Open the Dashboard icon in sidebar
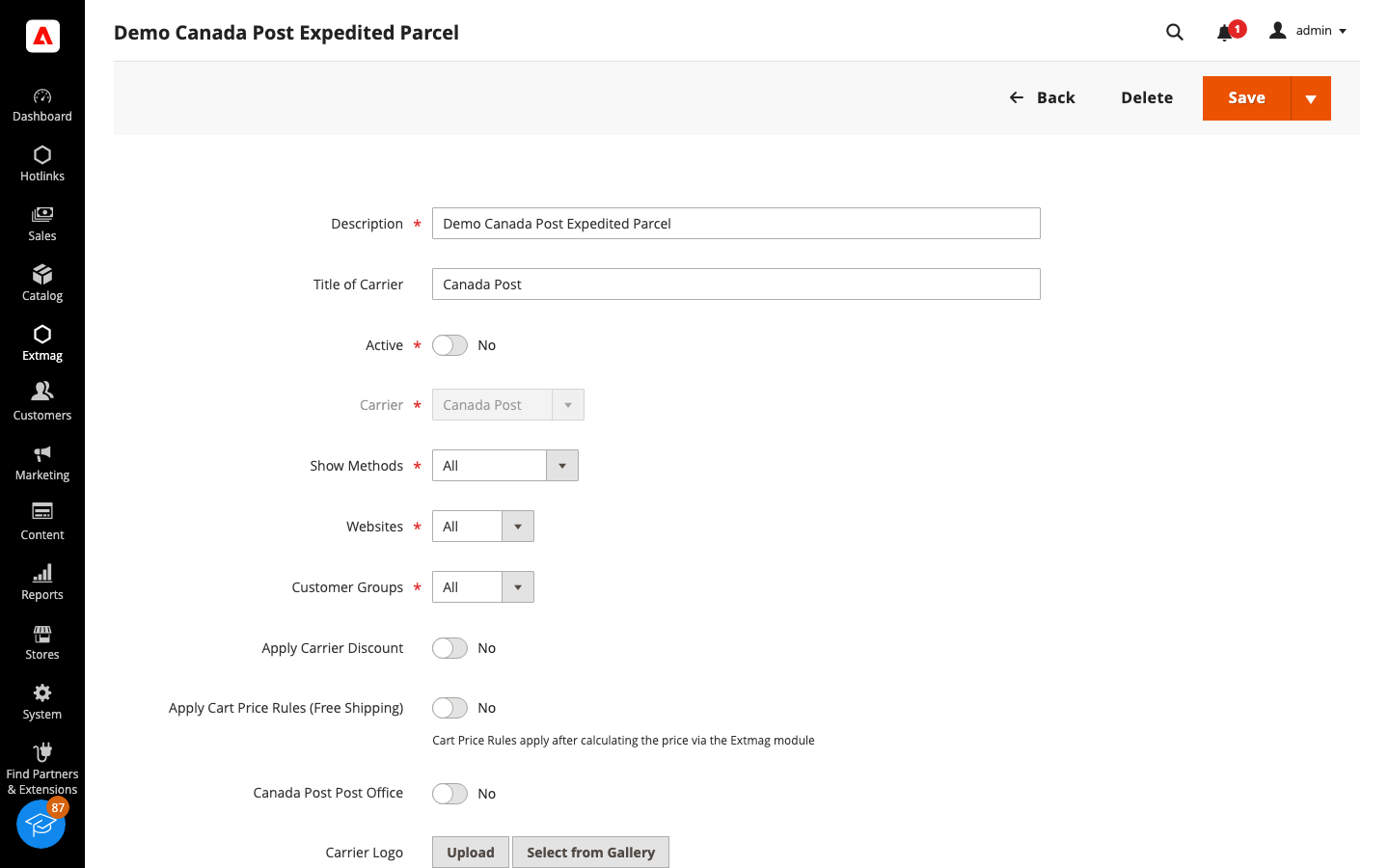 [42, 95]
